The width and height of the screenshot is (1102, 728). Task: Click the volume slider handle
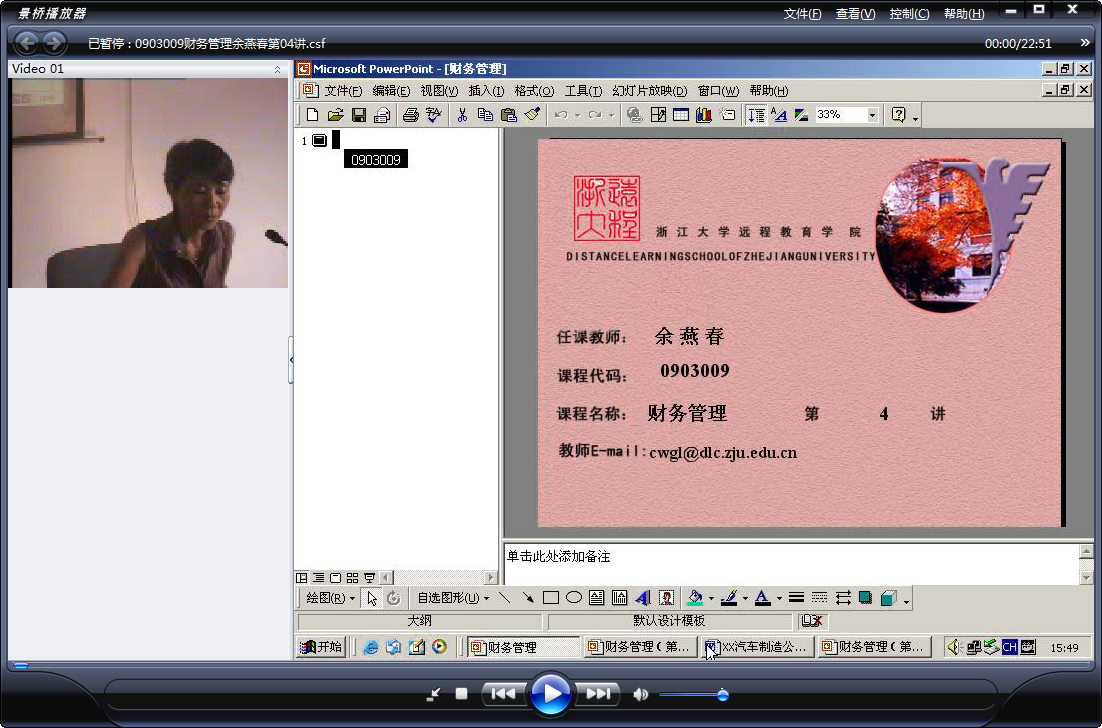coord(722,695)
